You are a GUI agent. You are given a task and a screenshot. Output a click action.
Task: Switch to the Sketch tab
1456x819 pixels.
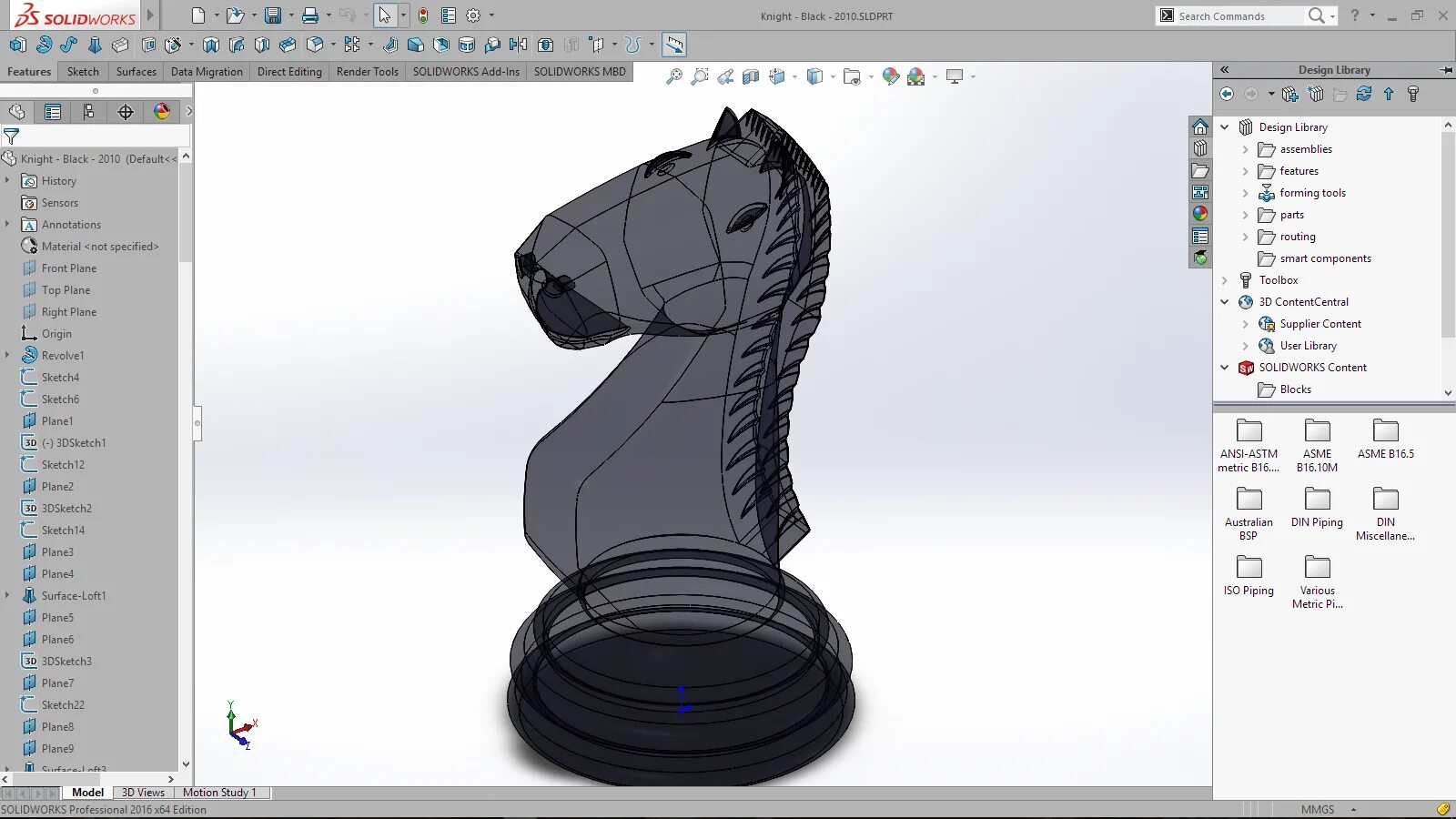coord(83,72)
